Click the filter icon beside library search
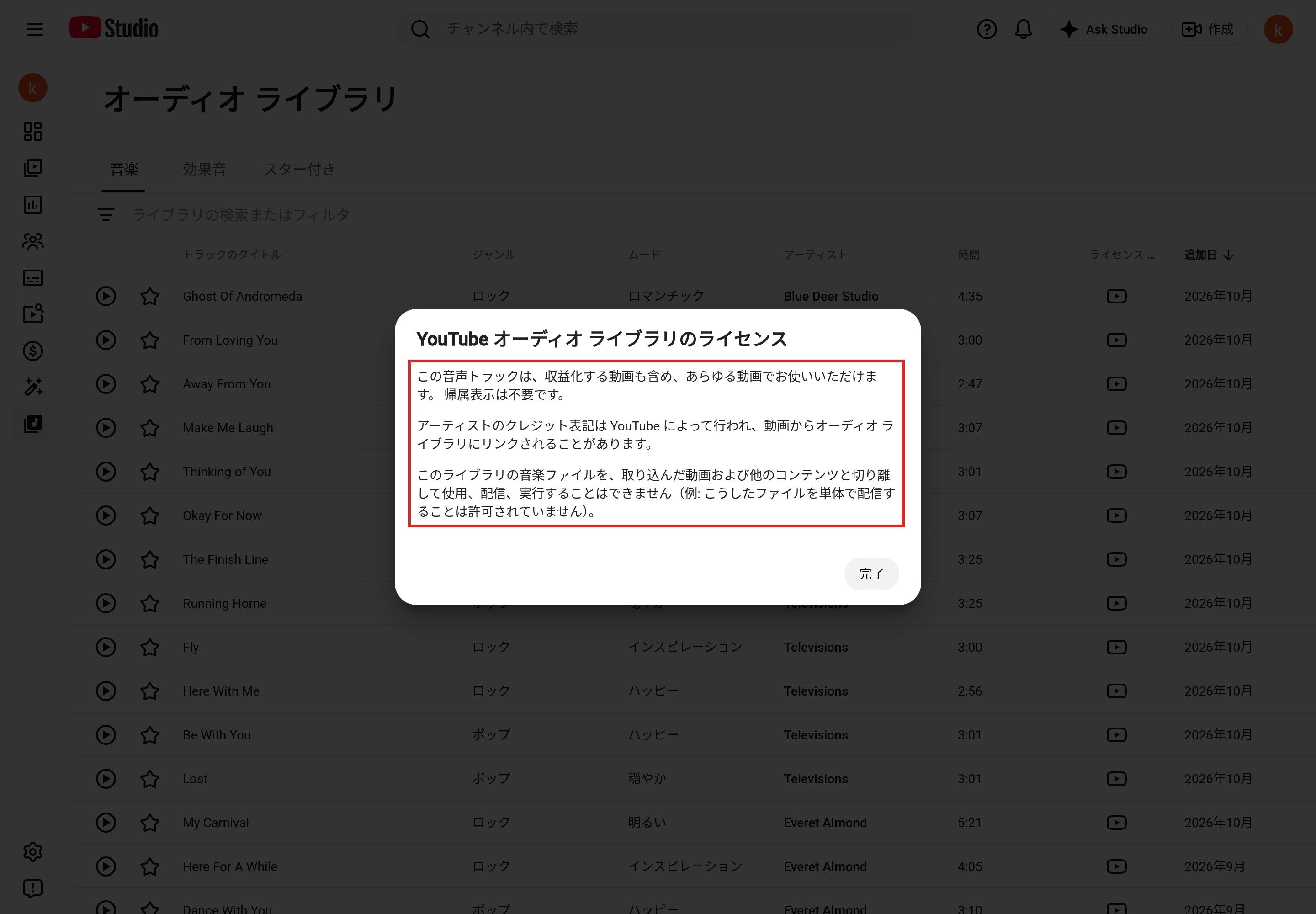Screen dimensions: 1316x914 [106, 215]
